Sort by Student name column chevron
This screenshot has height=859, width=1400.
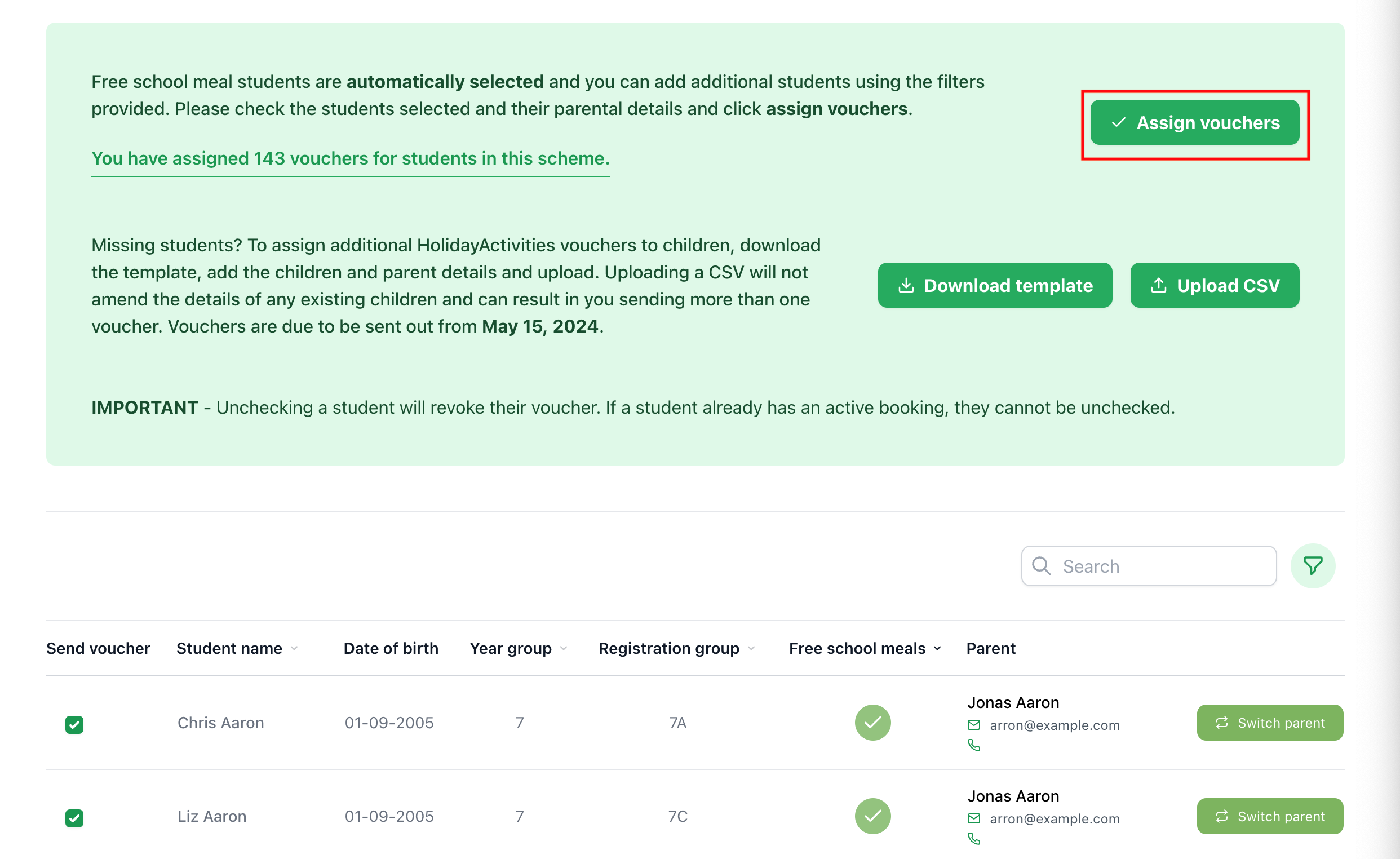coord(294,648)
